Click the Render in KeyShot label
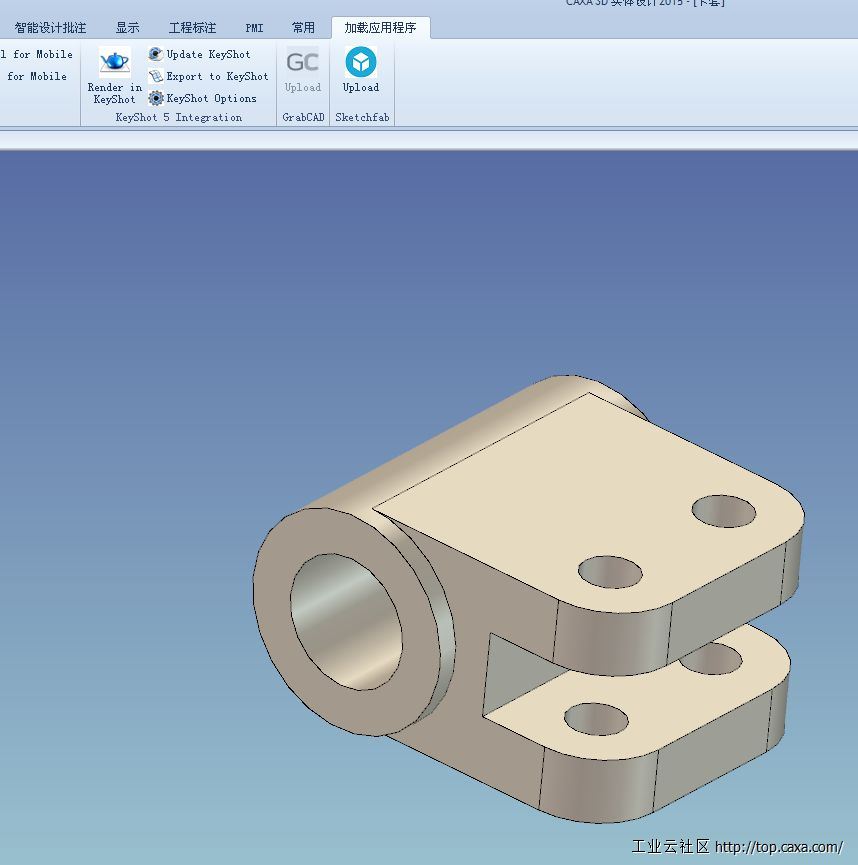This screenshot has height=865, width=858. [x=115, y=93]
